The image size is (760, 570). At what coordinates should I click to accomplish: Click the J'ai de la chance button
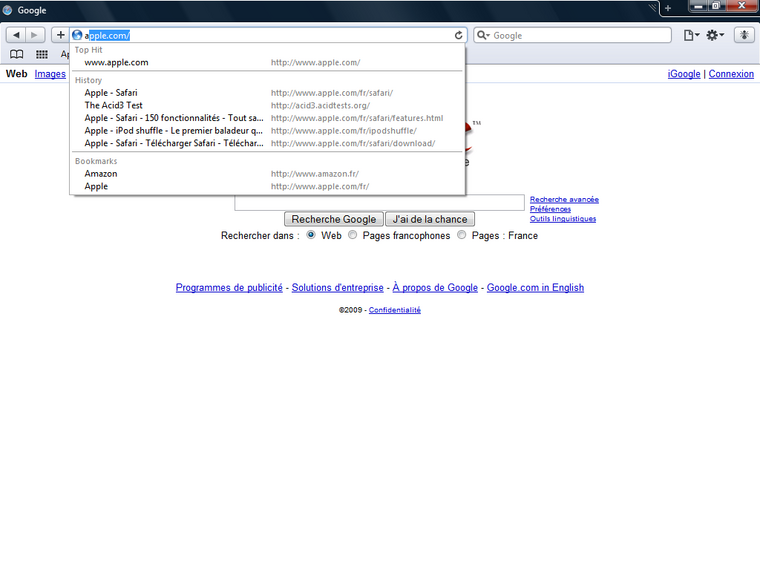tap(430, 219)
